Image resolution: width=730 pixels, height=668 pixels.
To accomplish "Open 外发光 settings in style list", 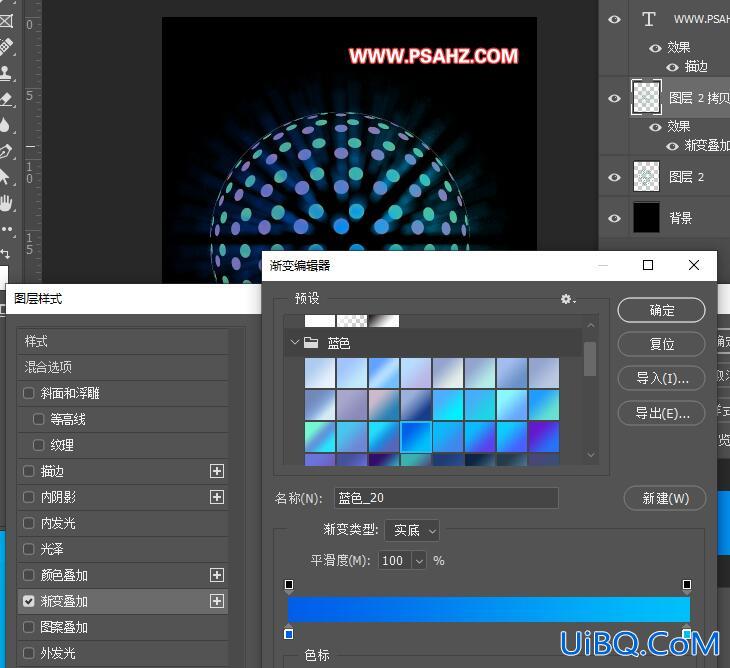I will 122,653.
